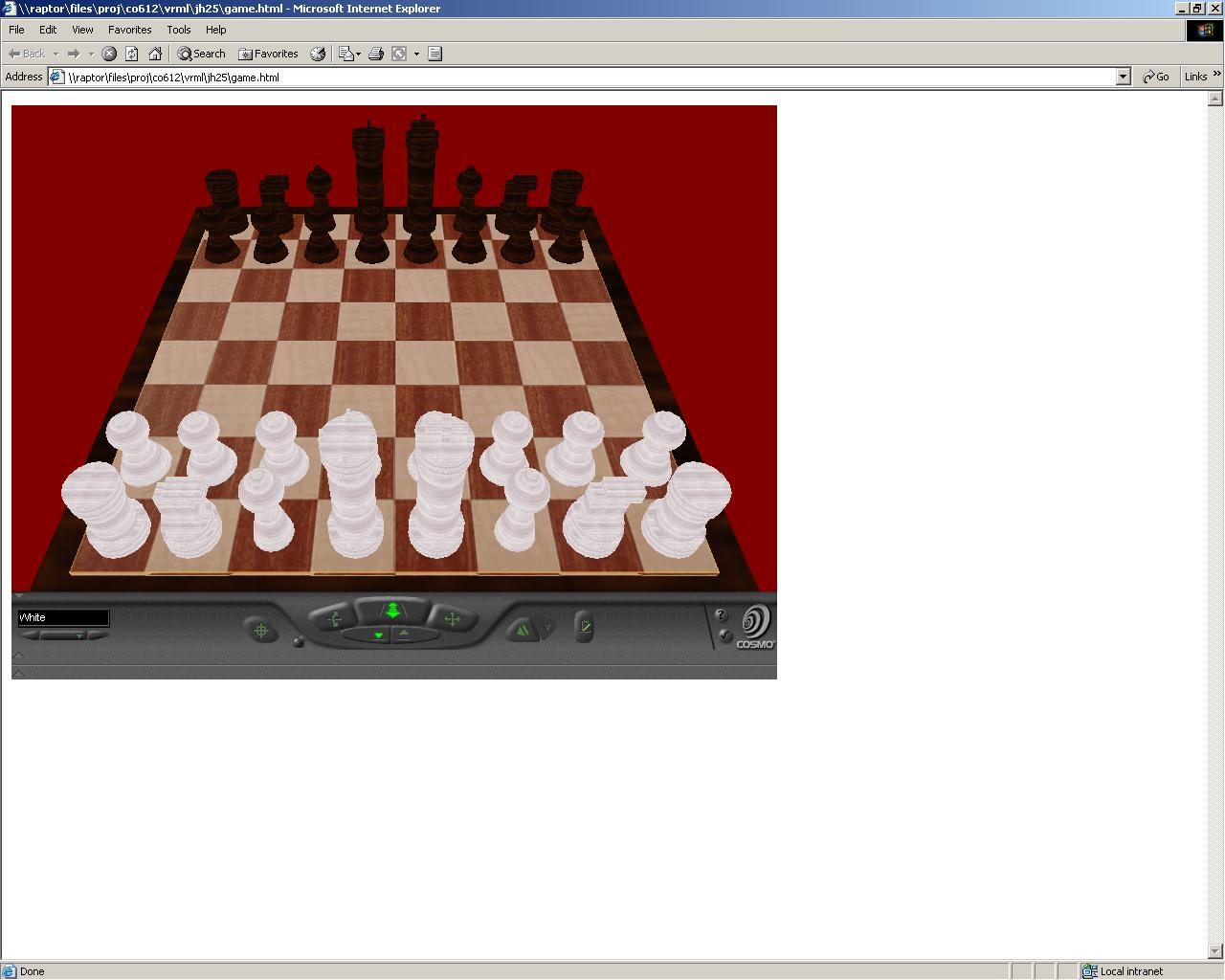Collapse the Cosmo dashboard with the top arrow
1225x980 pixels.
[x=18, y=595]
